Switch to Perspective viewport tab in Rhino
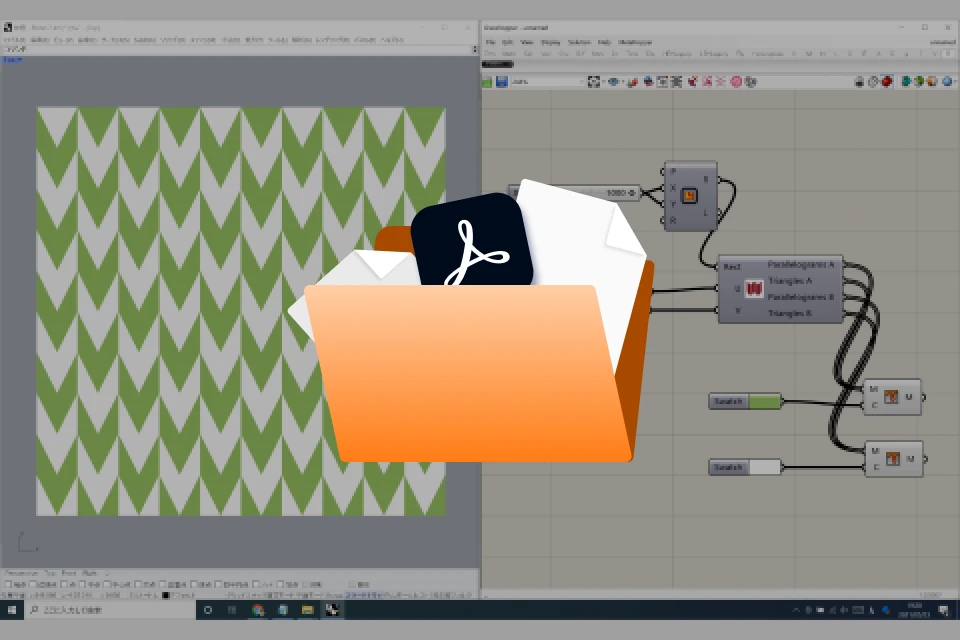 point(21,574)
